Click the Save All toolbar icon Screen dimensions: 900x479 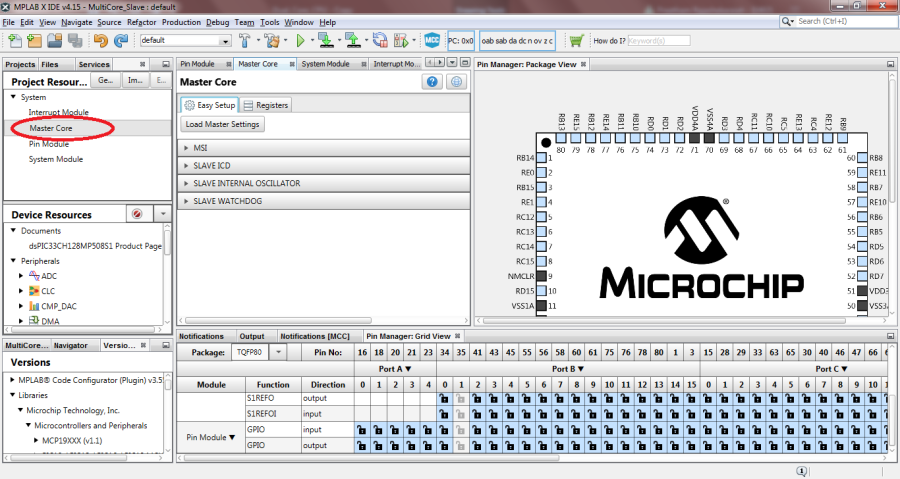tap(75, 41)
